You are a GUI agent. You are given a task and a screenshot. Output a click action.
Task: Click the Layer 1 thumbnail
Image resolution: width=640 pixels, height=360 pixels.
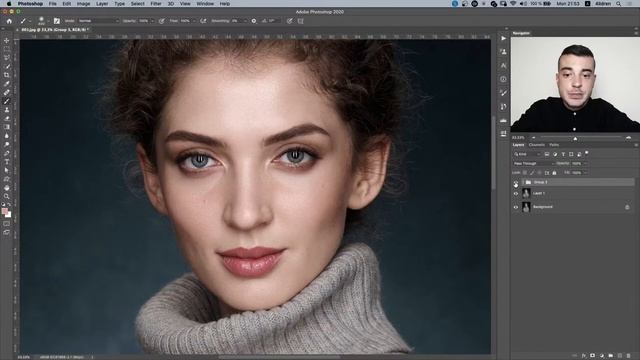526,193
